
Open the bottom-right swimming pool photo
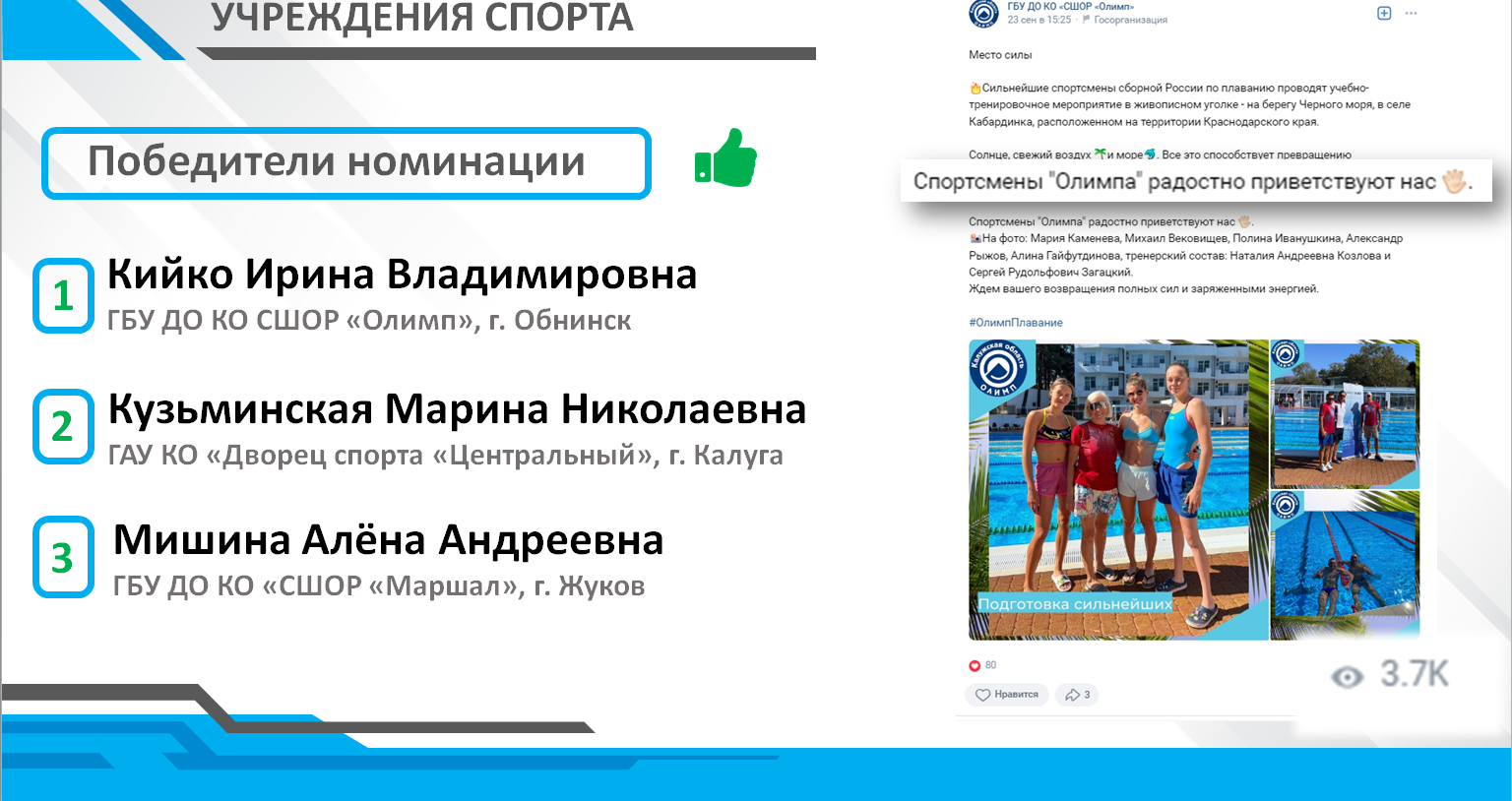tap(1345, 566)
